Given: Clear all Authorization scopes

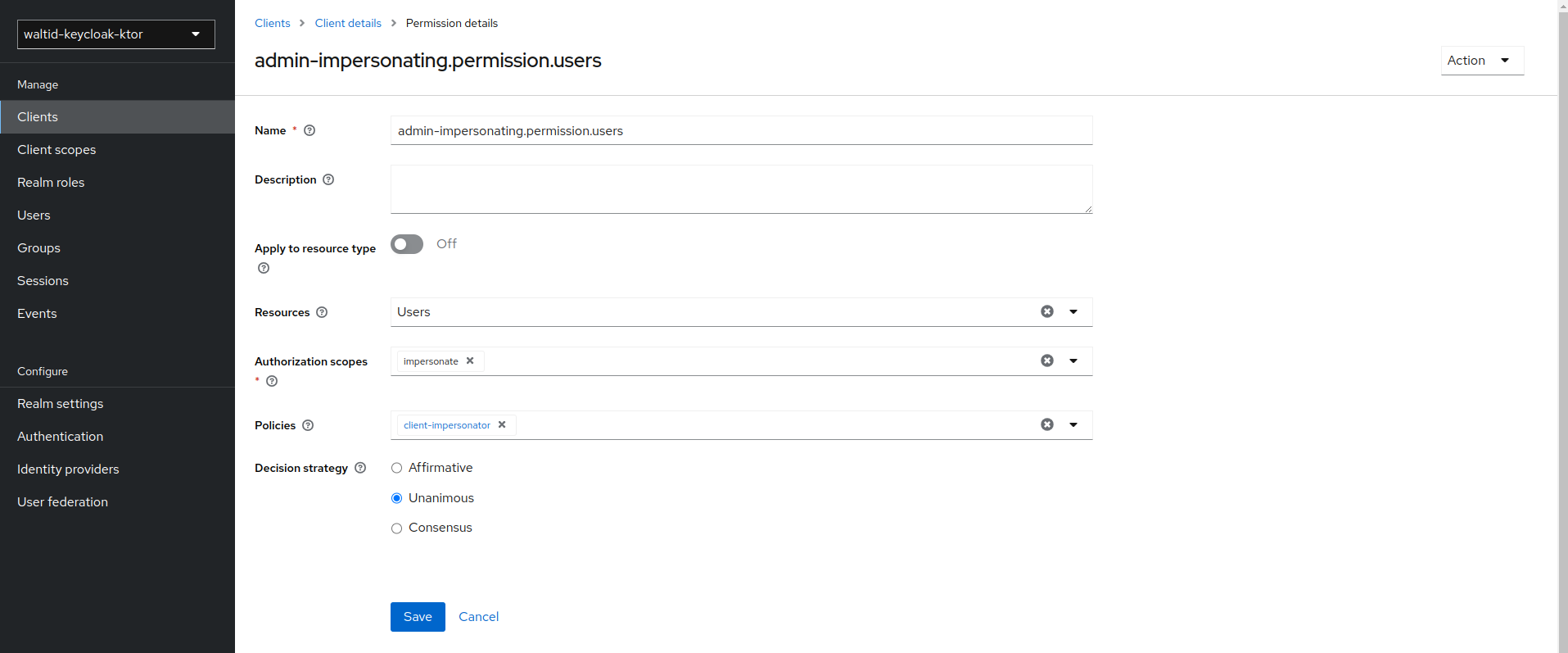Looking at the screenshot, I should (x=1047, y=361).
